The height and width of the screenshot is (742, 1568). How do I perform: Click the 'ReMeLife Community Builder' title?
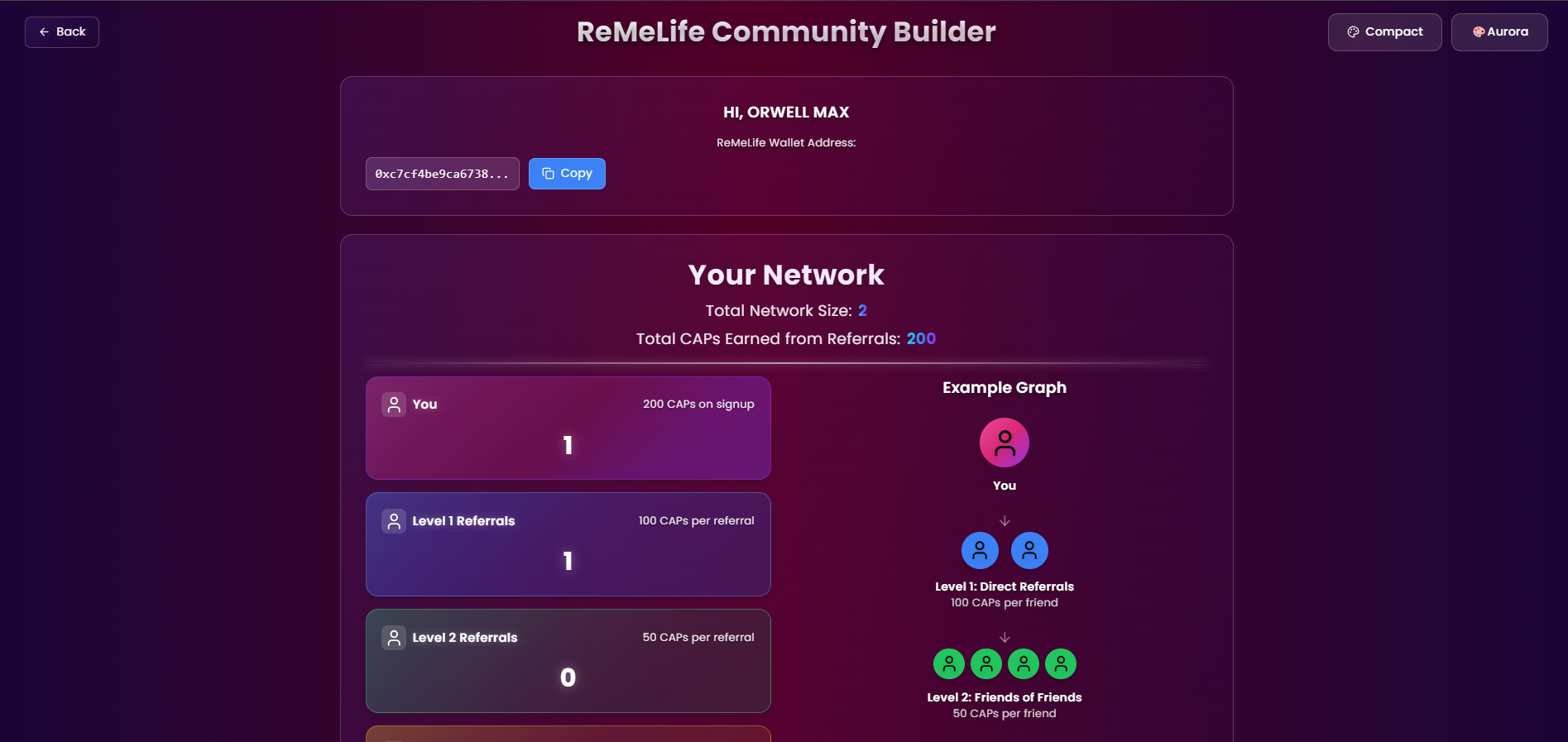point(786,31)
